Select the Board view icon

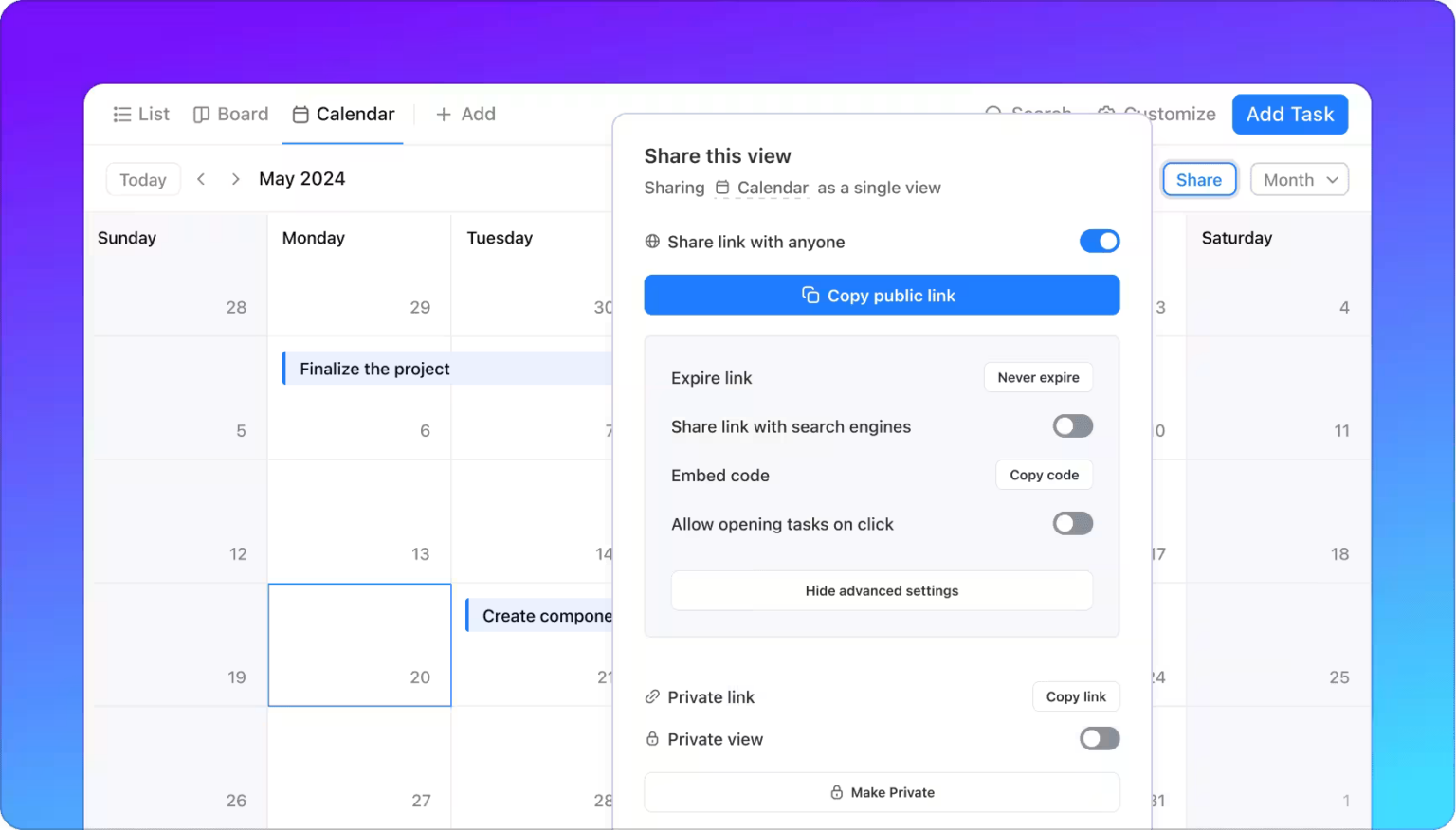(202, 114)
